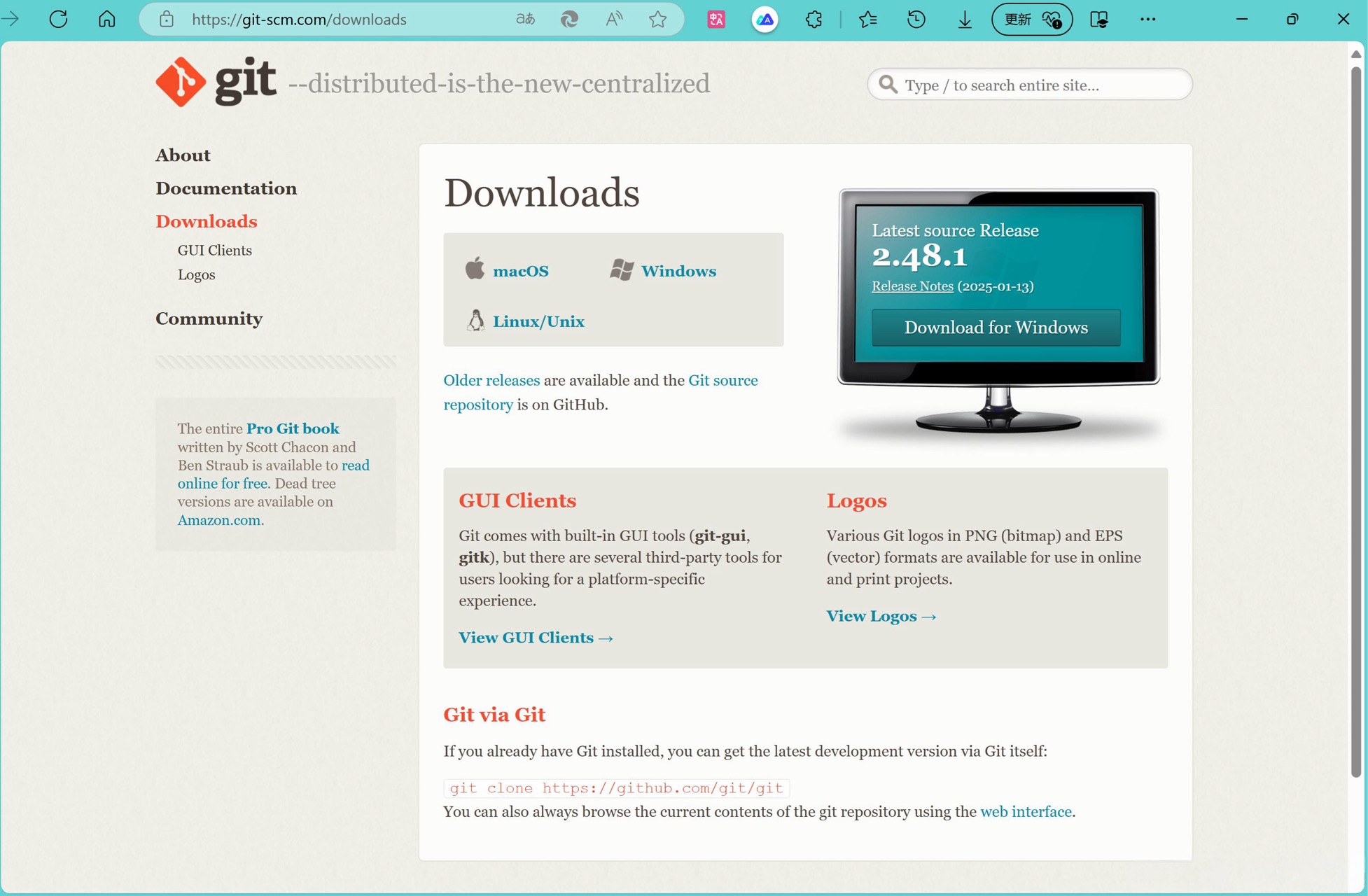
Task: Open the browser extensions puzzle icon
Action: (814, 19)
